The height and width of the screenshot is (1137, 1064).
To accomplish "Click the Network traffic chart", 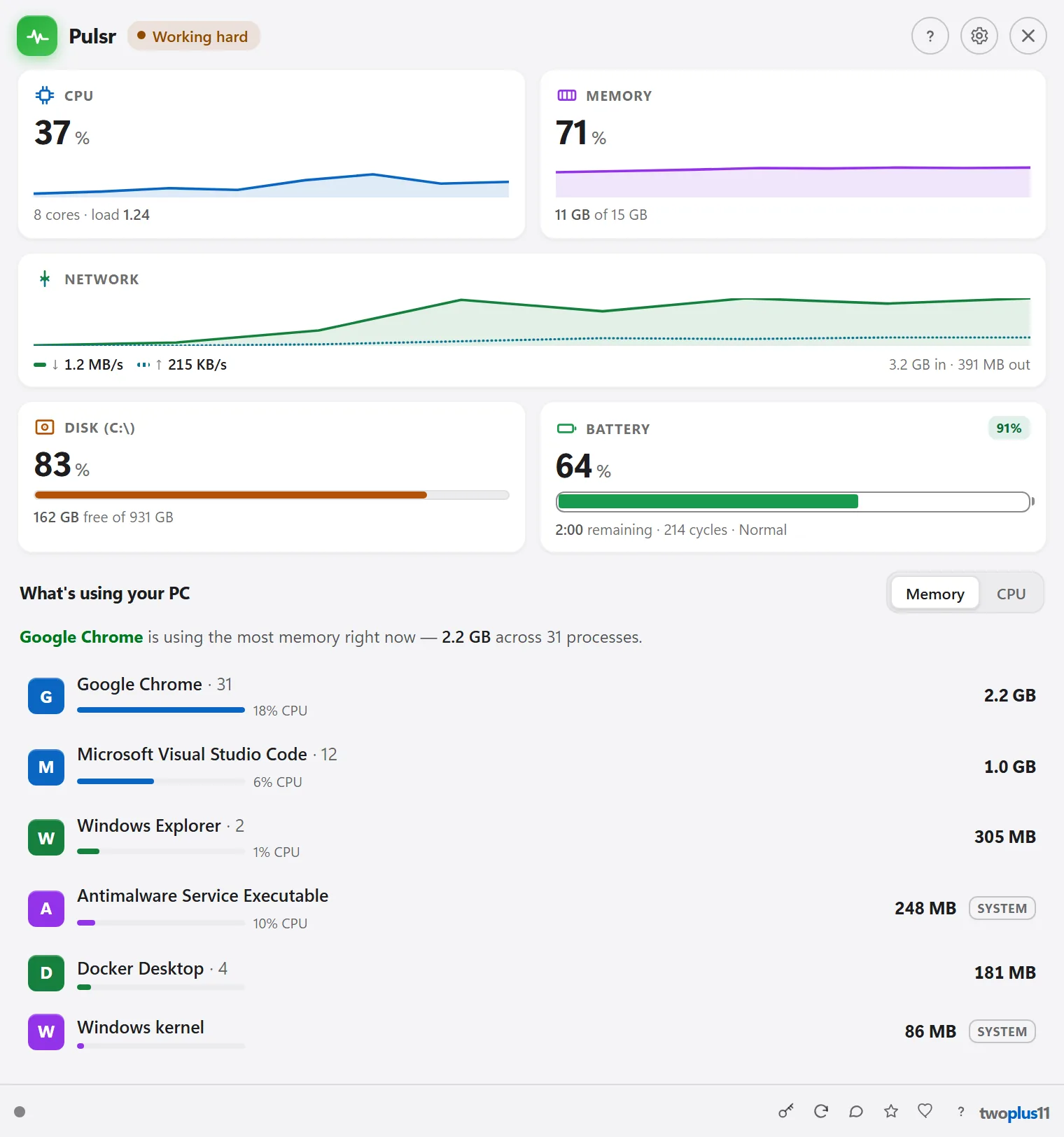I will point(532,321).
